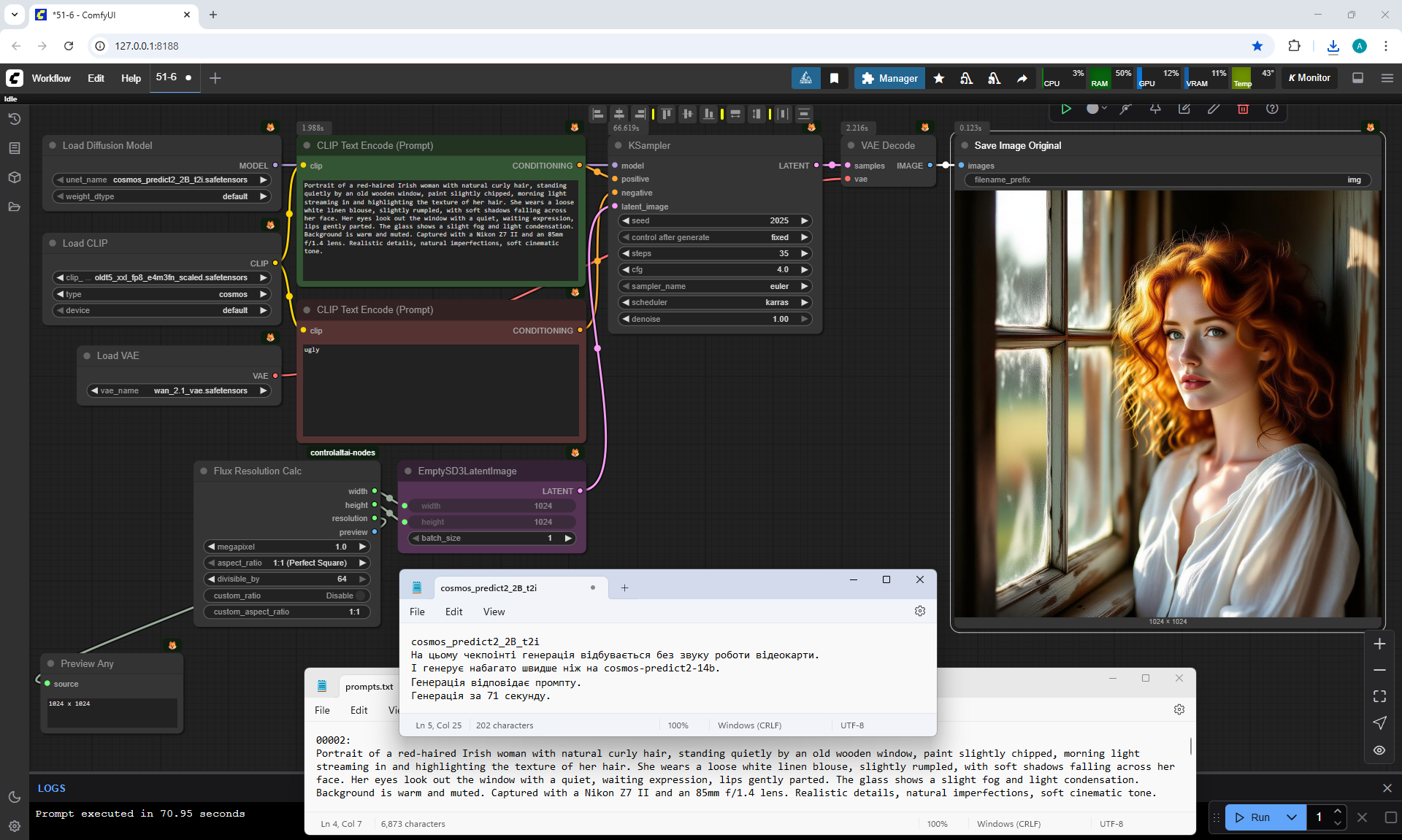Screen dimensions: 1402x840
Task: Click the share arrow icon in toolbar
Action: [x=1022, y=78]
